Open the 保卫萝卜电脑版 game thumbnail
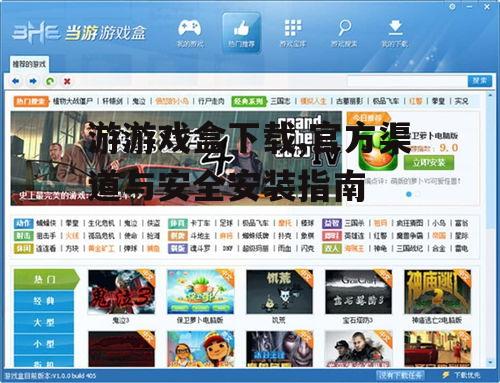This screenshot has width=500, height=383. tap(200, 292)
